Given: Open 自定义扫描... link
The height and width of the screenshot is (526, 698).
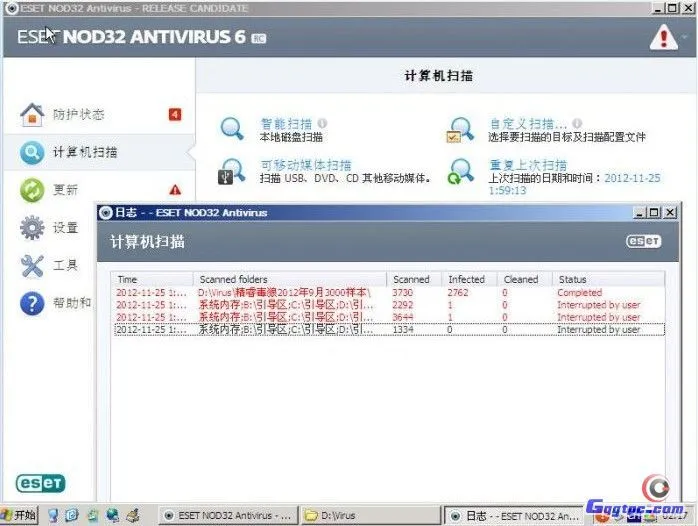Looking at the screenshot, I should tap(528, 123).
